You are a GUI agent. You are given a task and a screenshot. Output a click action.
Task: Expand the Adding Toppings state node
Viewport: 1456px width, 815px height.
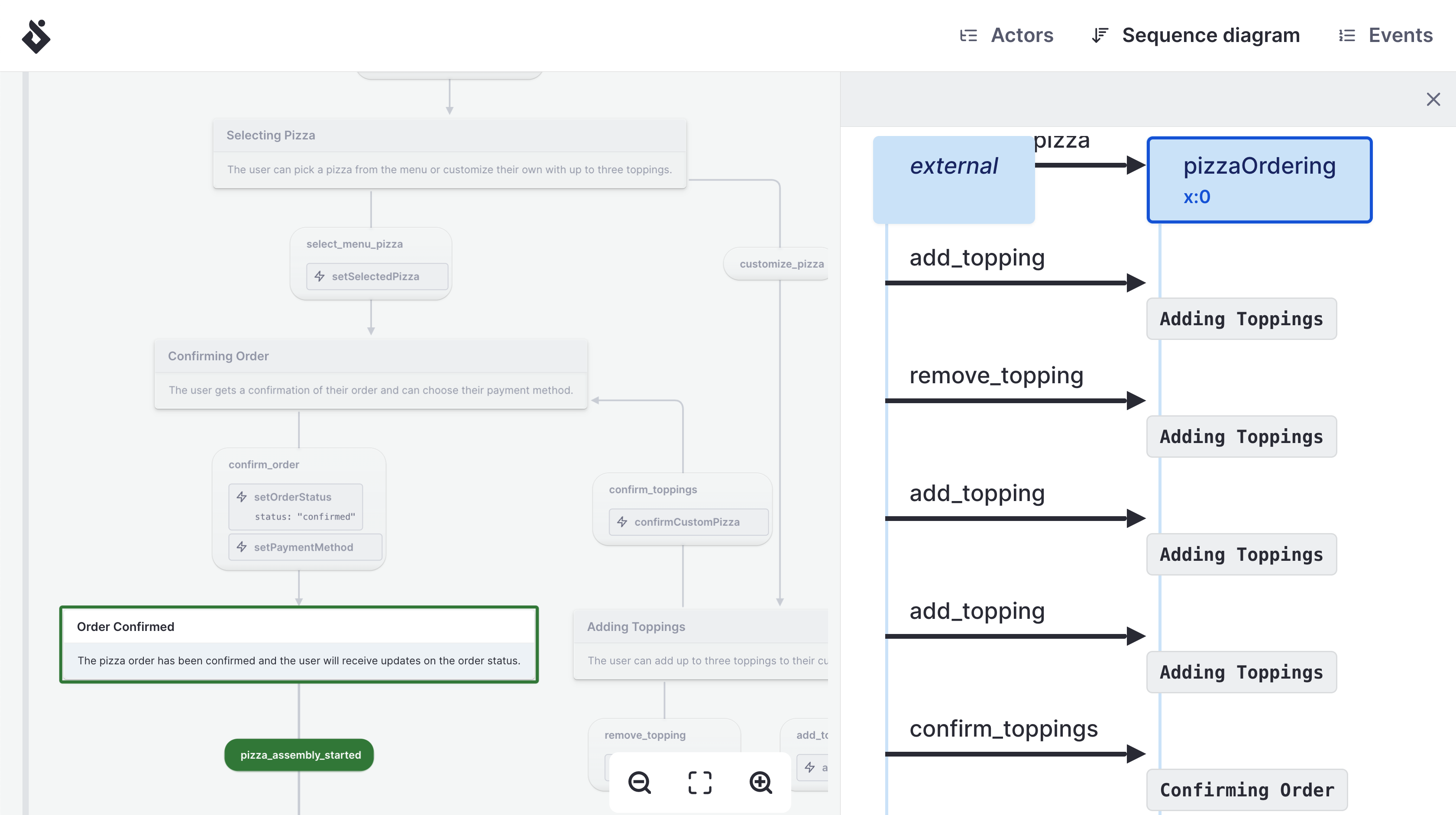pos(636,626)
